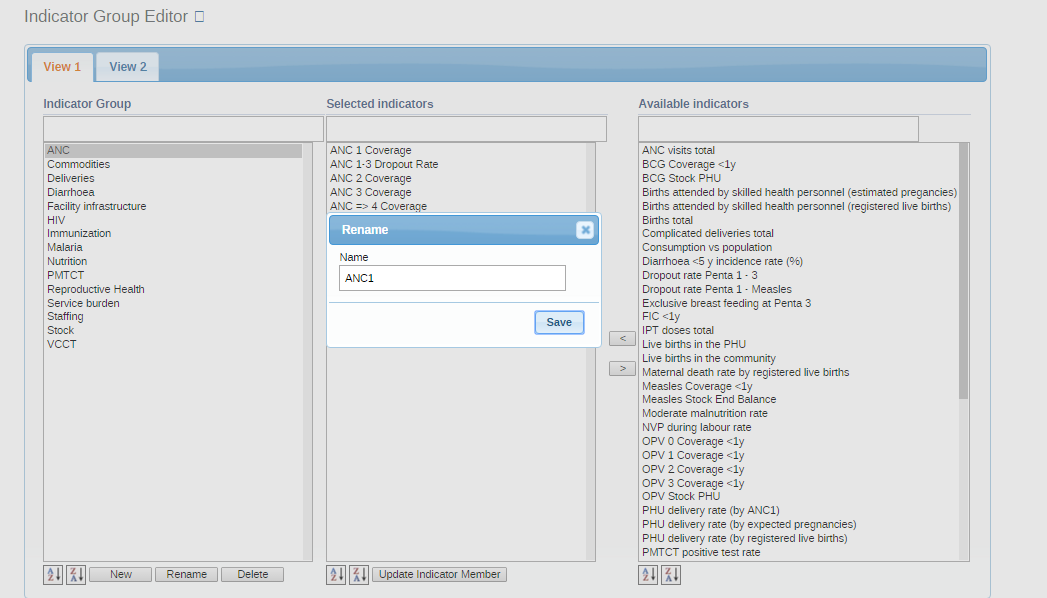Save the renamed indicator group
This screenshot has height=598, width=1047.
(559, 322)
